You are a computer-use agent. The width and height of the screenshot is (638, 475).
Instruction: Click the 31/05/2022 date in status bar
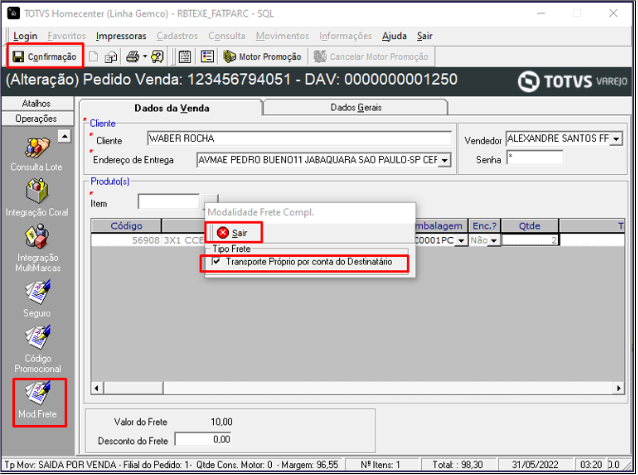click(x=535, y=464)
